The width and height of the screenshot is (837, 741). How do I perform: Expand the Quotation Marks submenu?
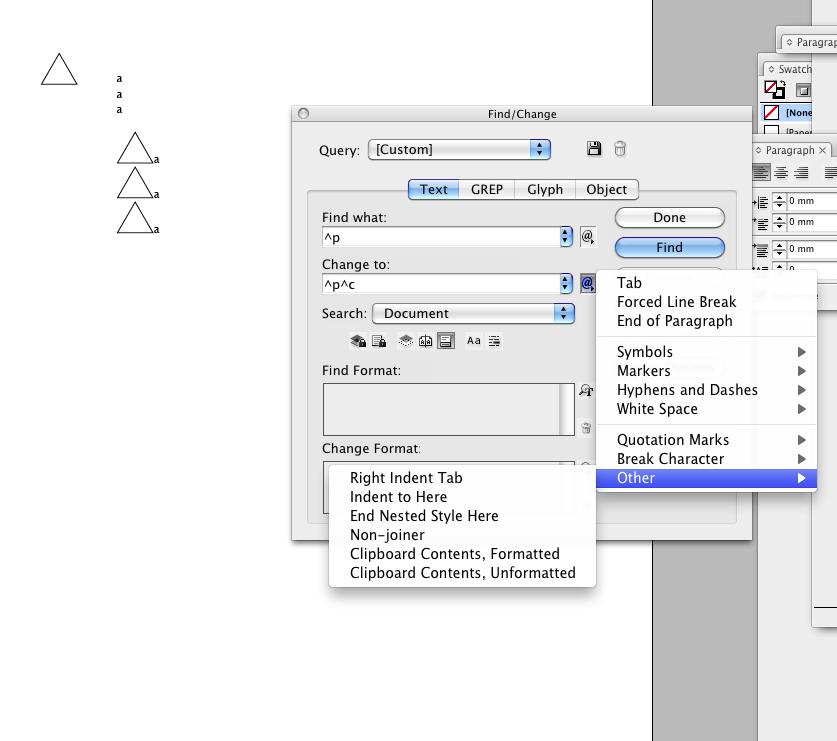tap(706, 440)
